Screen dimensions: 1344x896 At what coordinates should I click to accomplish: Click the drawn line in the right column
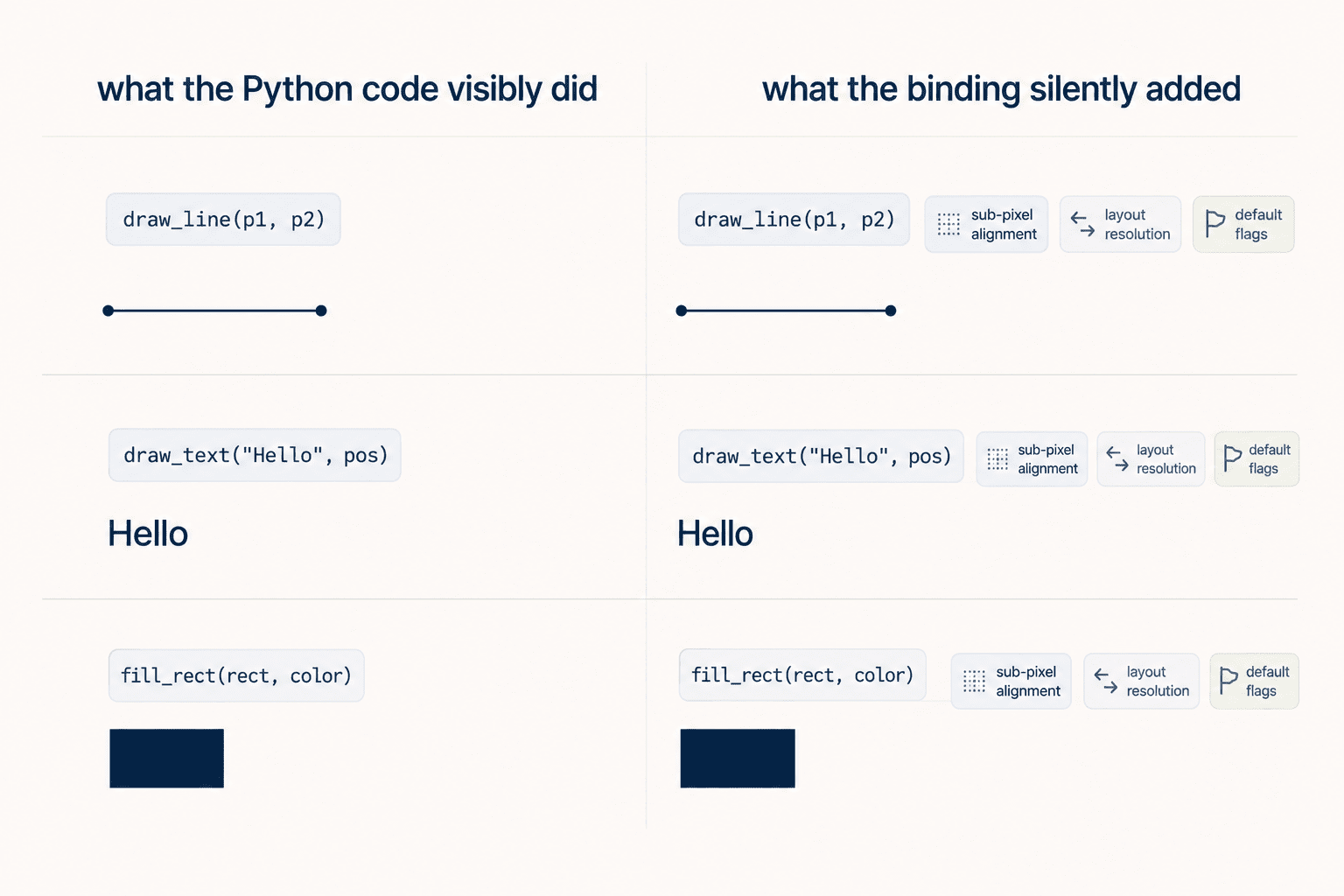[x=786, y=311]
